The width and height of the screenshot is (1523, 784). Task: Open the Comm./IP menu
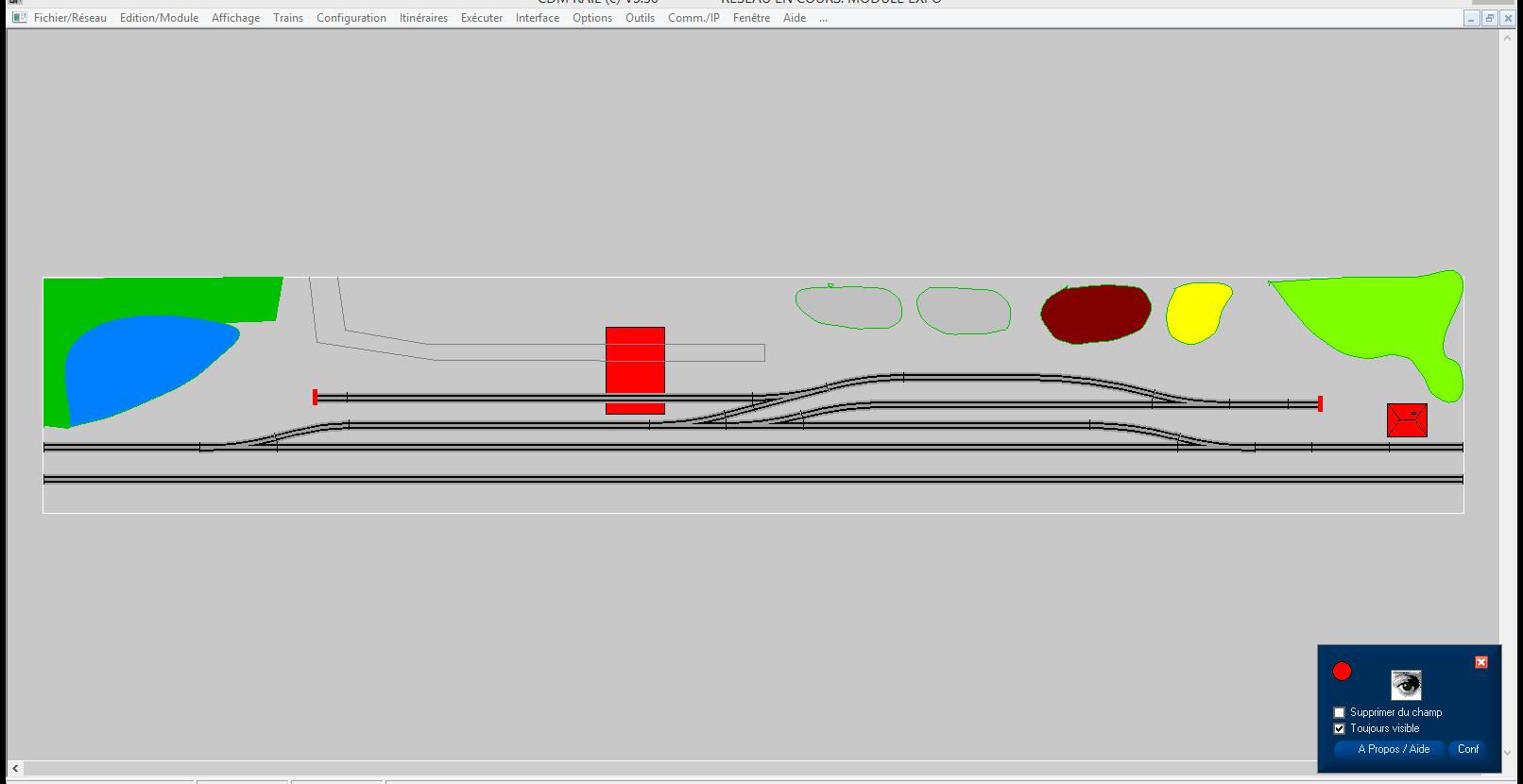pyautogui.click(x=693, y=18)
